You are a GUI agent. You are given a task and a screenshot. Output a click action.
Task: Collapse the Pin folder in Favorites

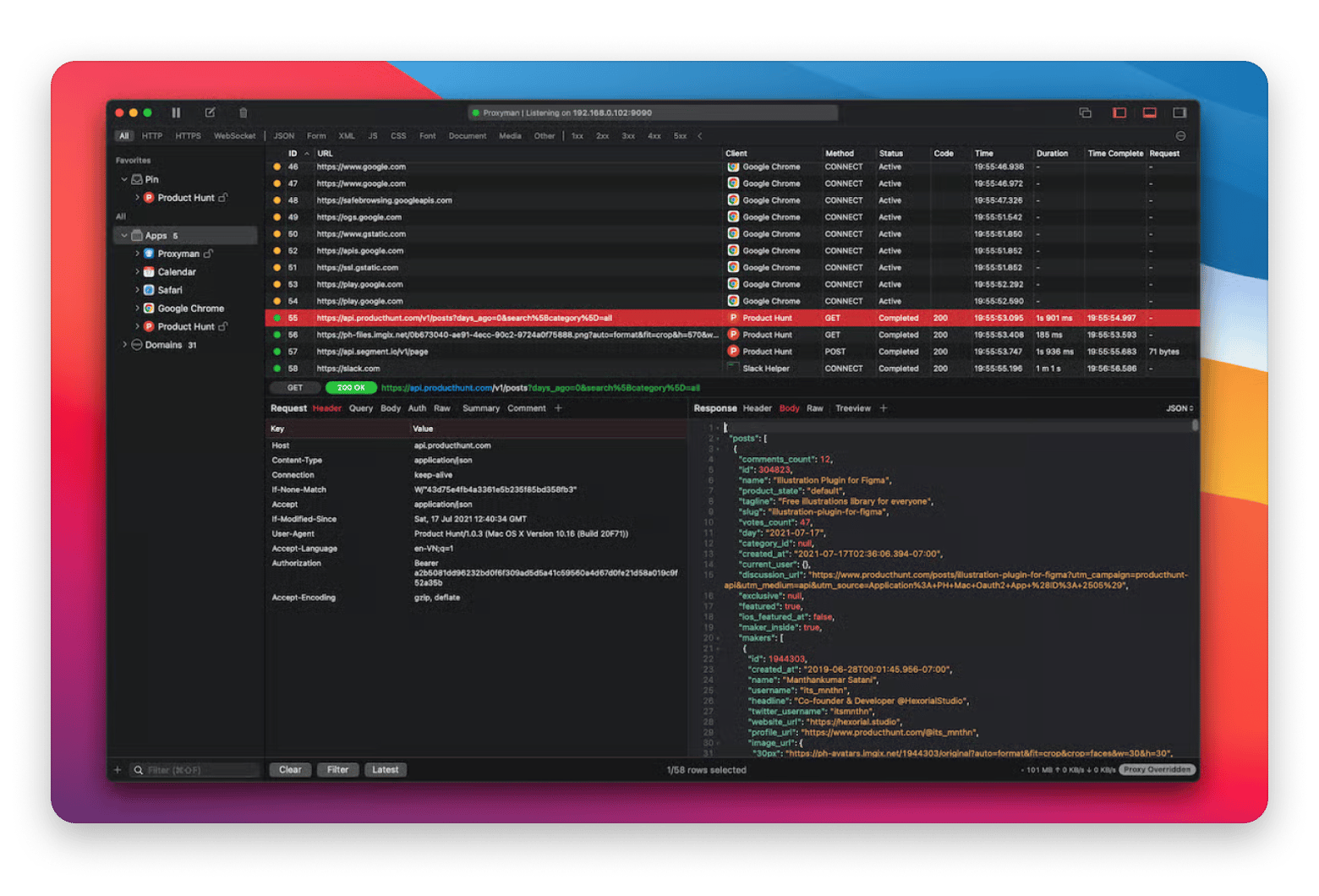[124, 179]
